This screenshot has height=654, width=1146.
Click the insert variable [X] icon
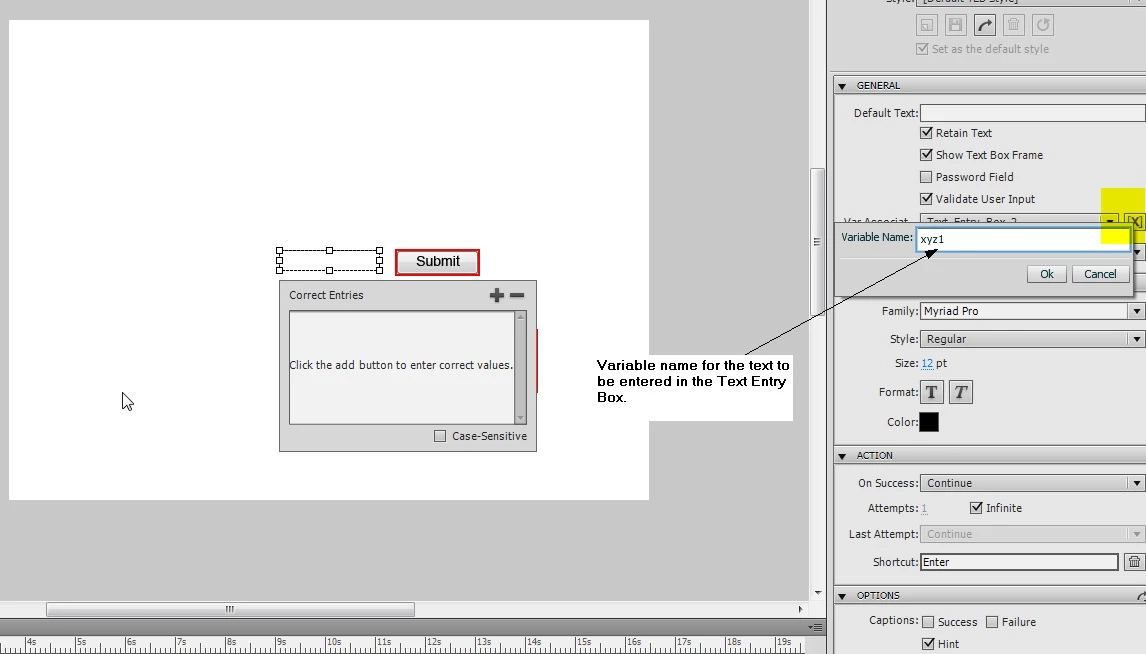click(1134, 221)
